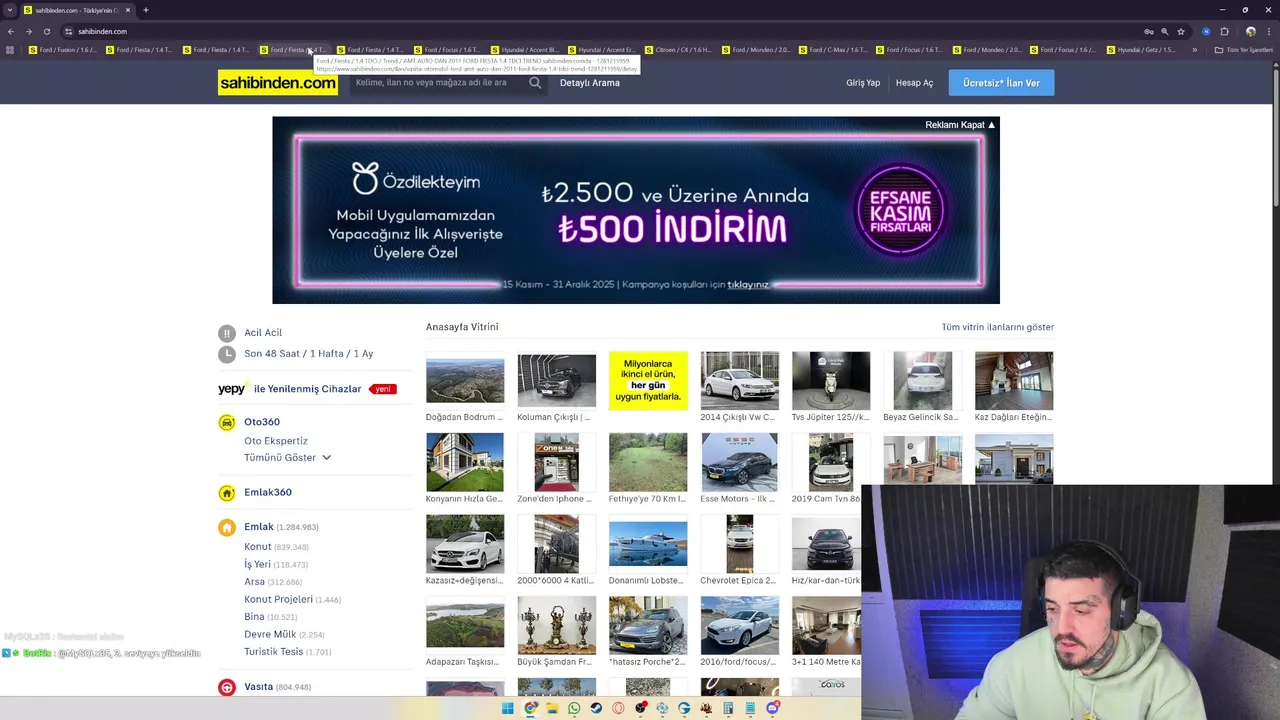Open the Chevrolet Epica listing thumbnail
Viewport: 1280px width, 720px height.
(739, 544)
